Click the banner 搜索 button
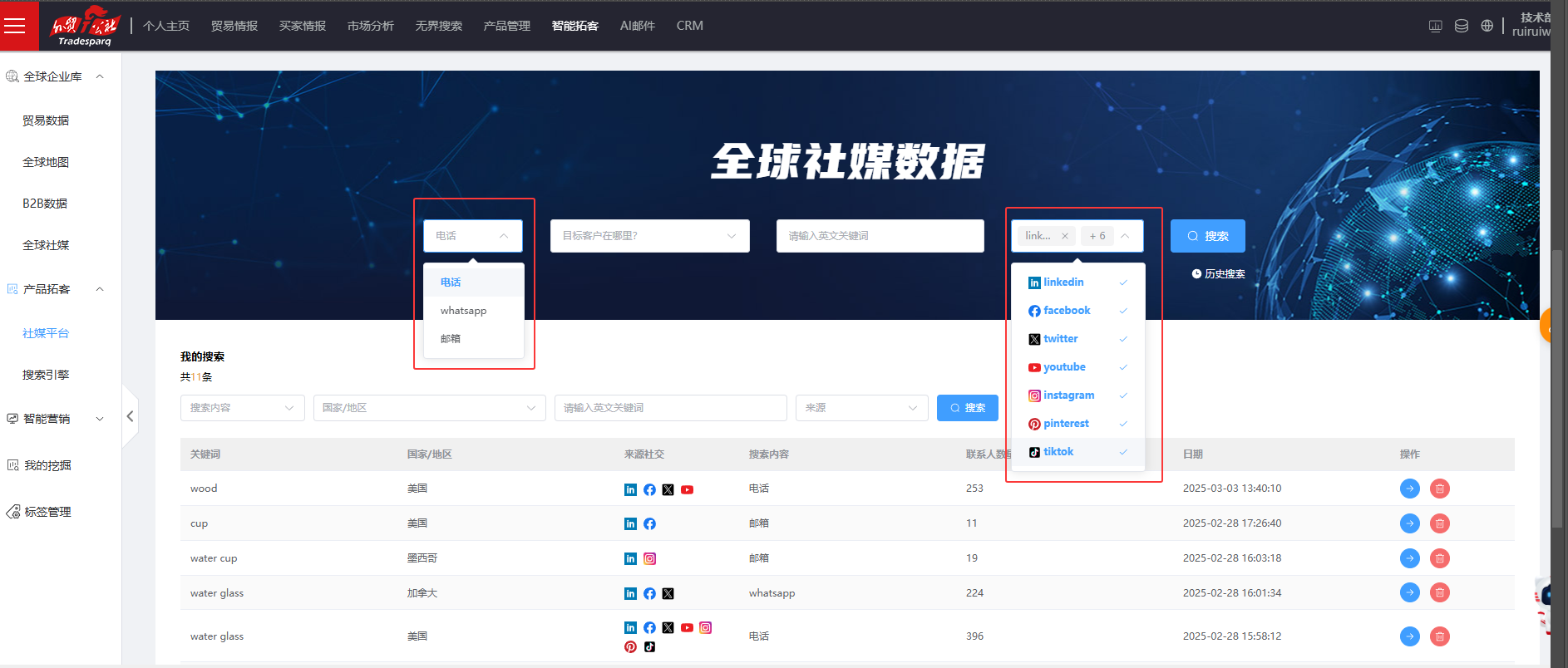The height and width of the screenshot is (668, 1568). pyautogui.click(x=1207, y=236)
